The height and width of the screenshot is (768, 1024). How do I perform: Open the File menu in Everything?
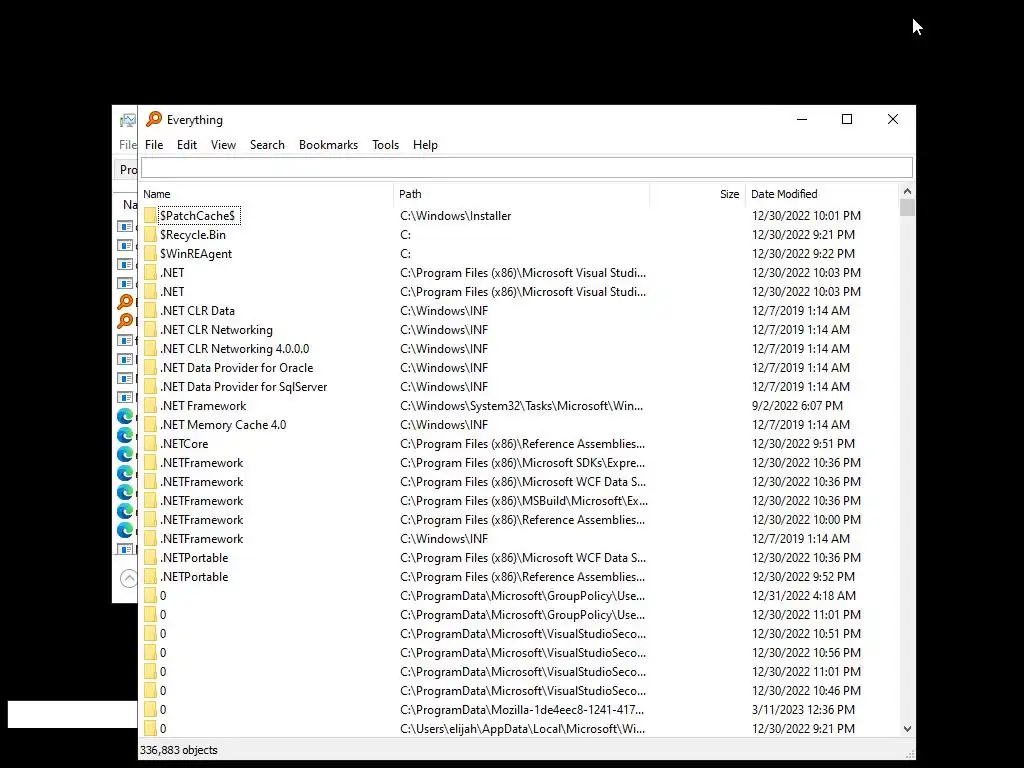tap(154, 145)
